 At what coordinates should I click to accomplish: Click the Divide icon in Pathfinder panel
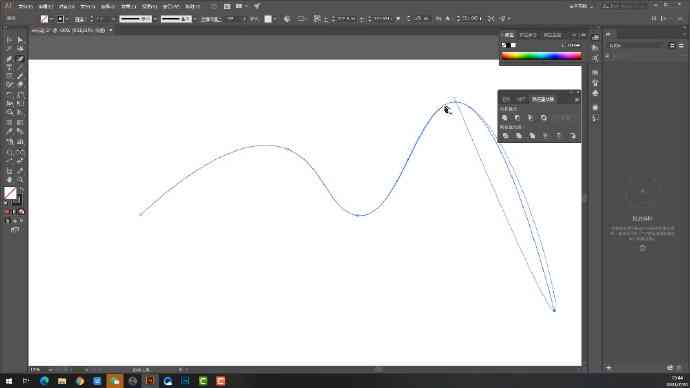506,136
